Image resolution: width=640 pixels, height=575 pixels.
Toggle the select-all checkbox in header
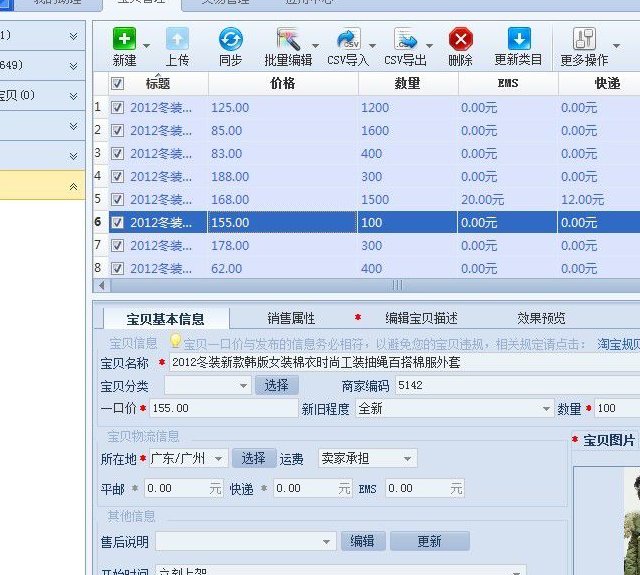[117, 84]
